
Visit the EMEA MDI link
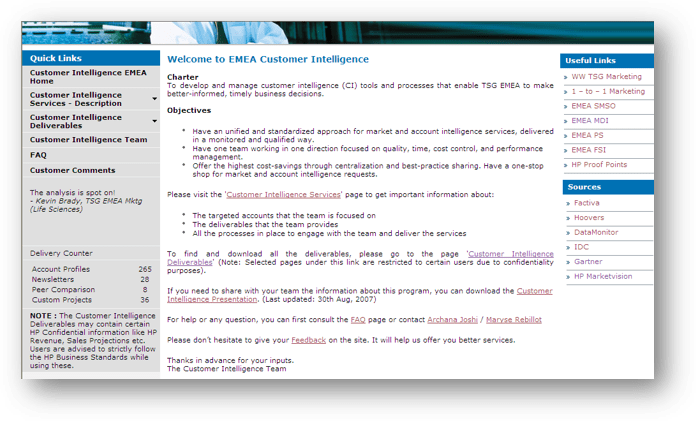pyautogui.click(x=591, y=120)
